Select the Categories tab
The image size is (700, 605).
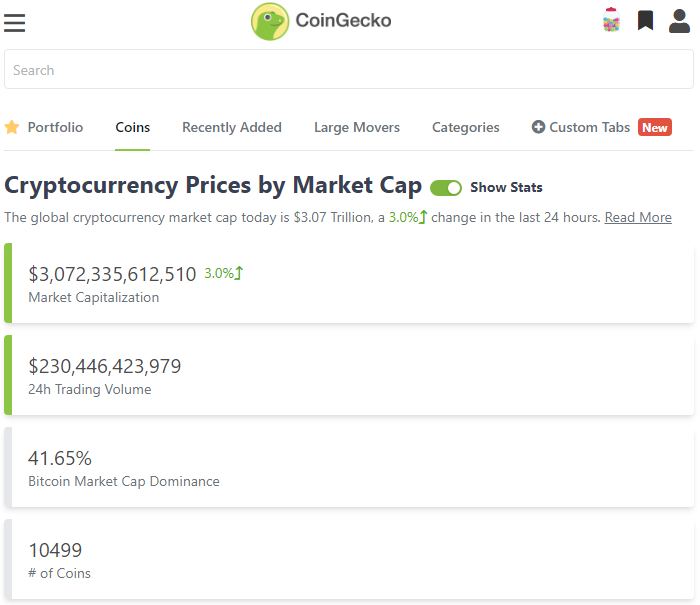coord(466,127)
